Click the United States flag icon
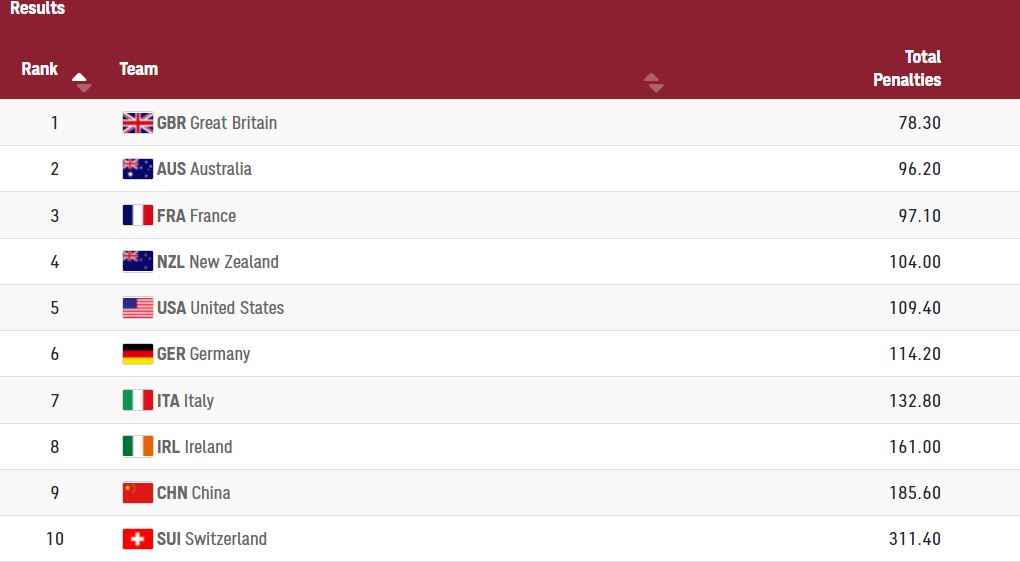The height and width of the screenshot is (562, 1020). coord(137,308)
